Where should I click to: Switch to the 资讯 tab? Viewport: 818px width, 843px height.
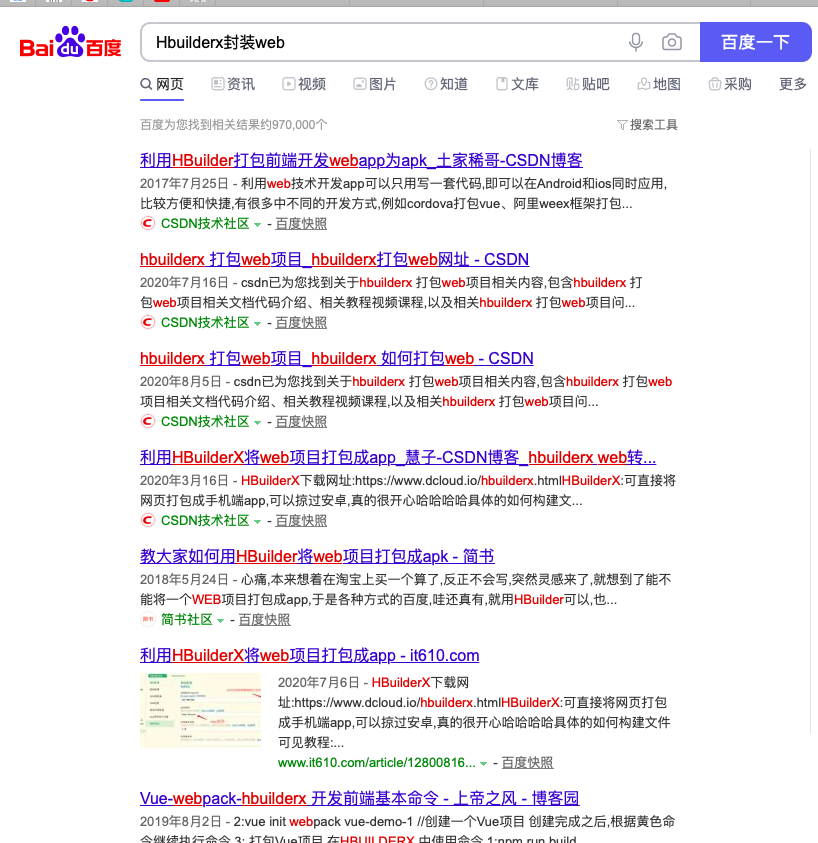point(233,84)
